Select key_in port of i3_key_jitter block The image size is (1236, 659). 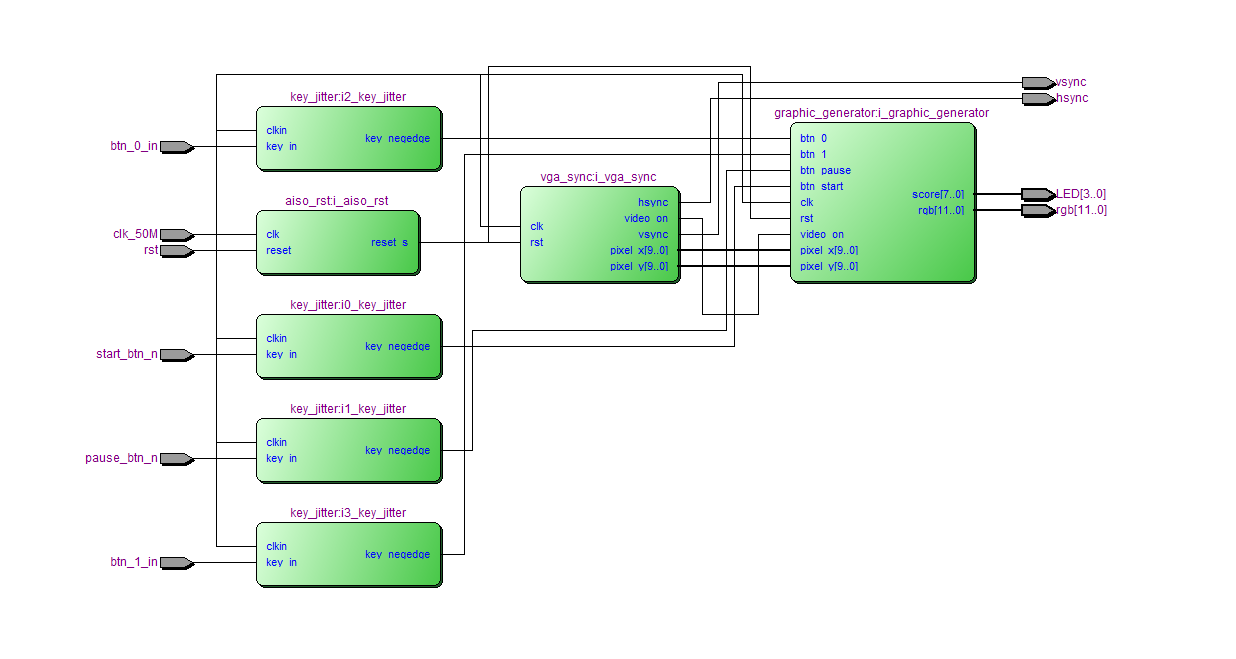(281, 562)
